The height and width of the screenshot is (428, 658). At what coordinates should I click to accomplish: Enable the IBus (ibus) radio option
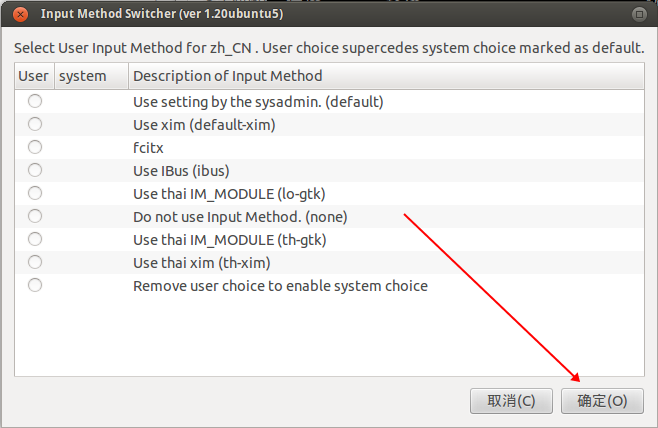coord(35,170)
